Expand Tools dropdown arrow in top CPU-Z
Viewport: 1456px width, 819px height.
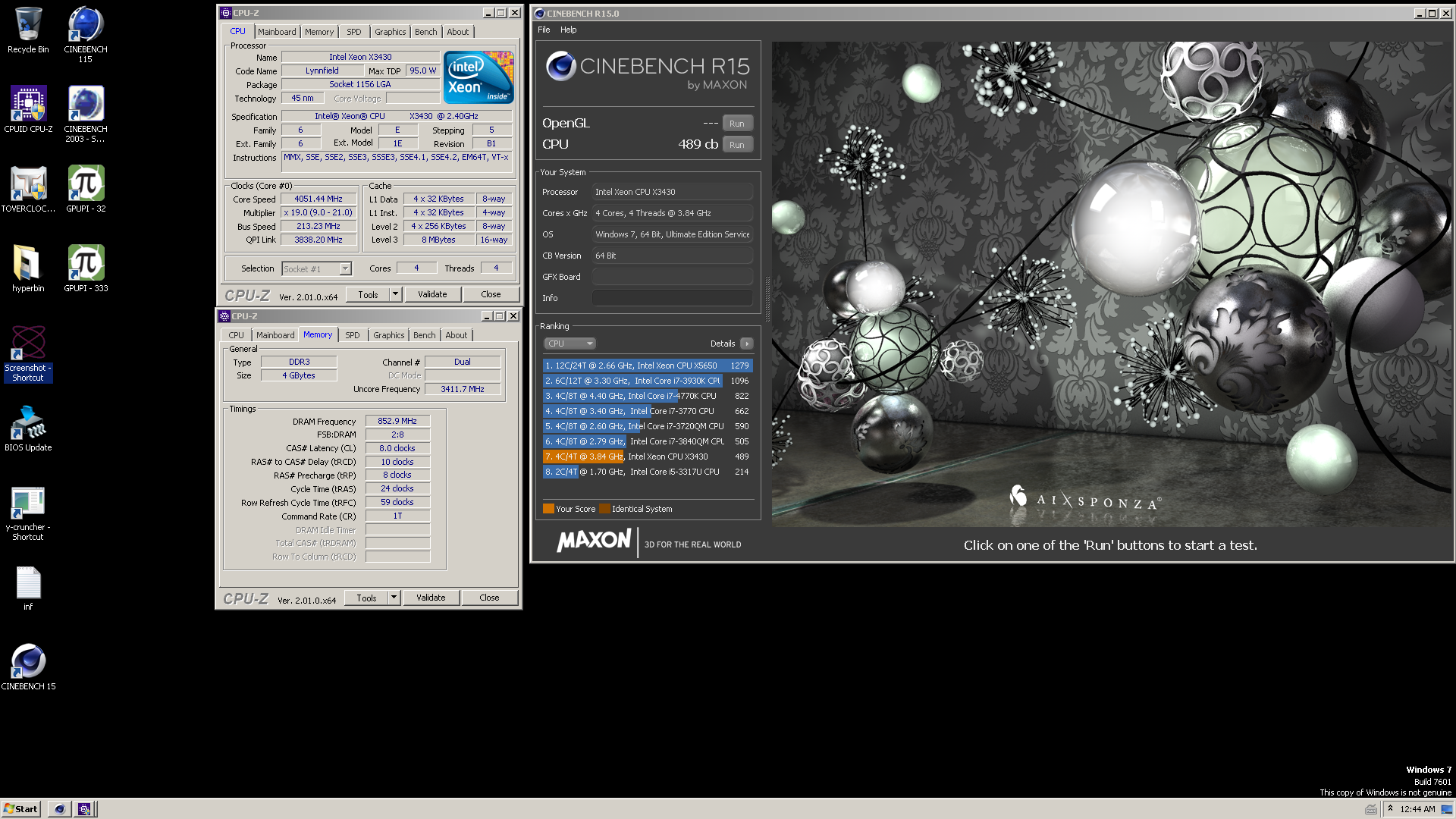pyautogui.click(x=395, y=294)
